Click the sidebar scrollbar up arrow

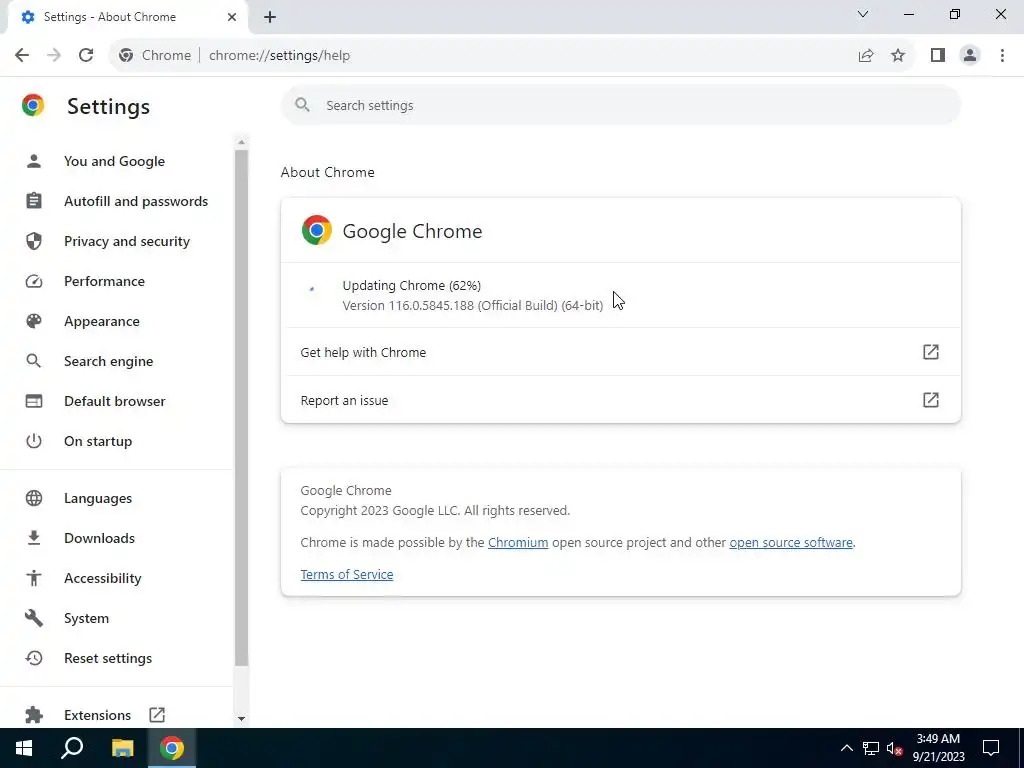click(241, 142)
